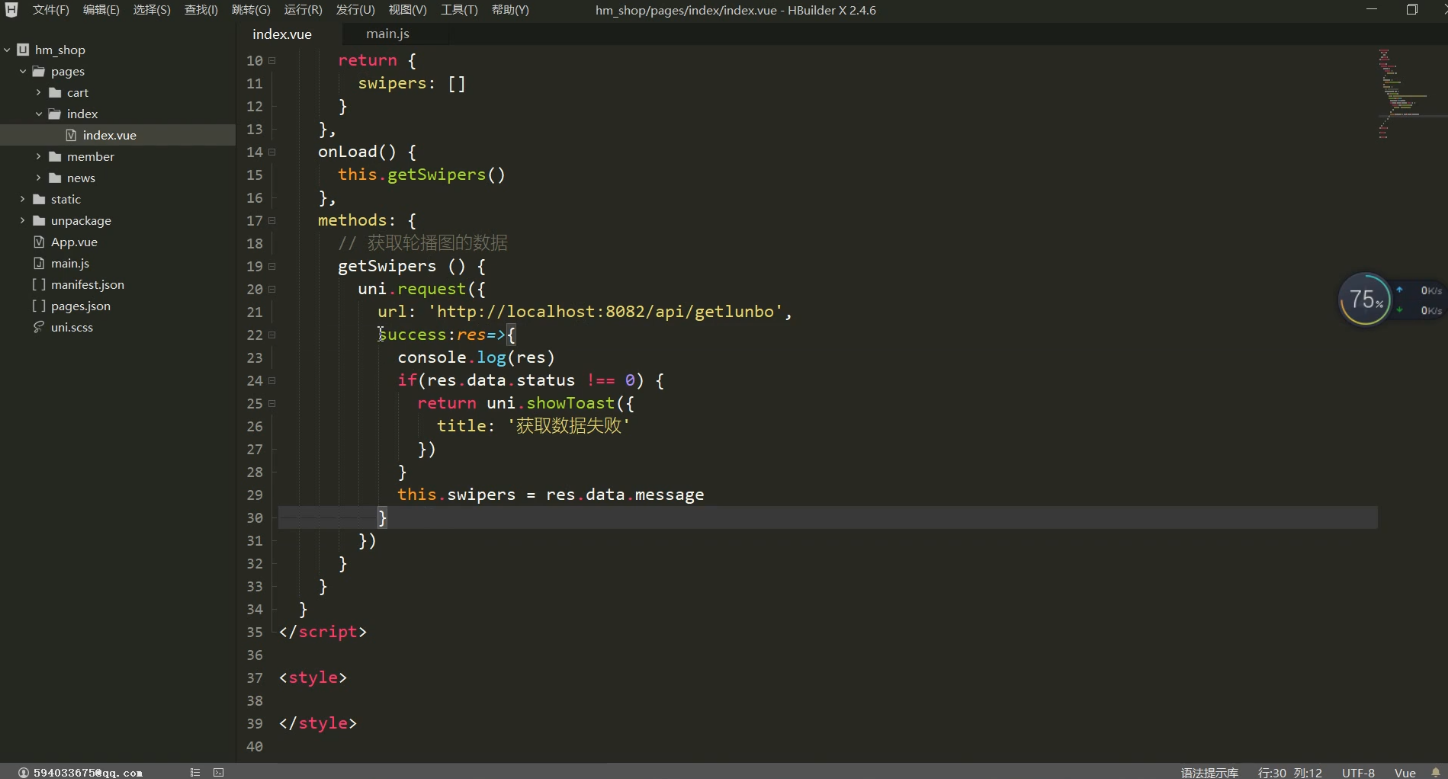This screenshot has width=1448, height=779.
Task: Change the UTF-8 encoding in status bar
Action: pyautogui.click(x=1358, y=772)
